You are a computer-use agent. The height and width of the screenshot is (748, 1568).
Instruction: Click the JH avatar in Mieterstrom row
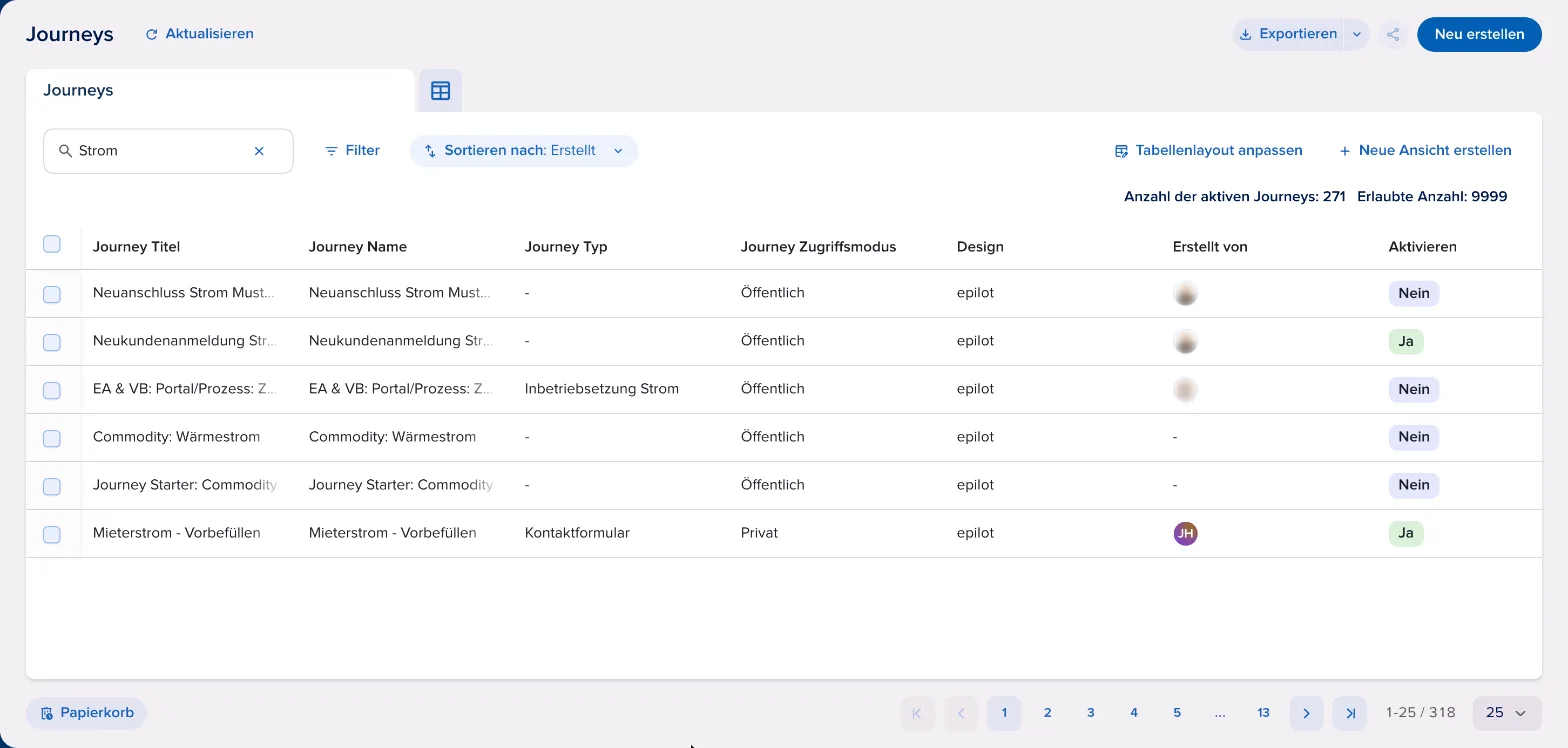(x=1185, y=533)
